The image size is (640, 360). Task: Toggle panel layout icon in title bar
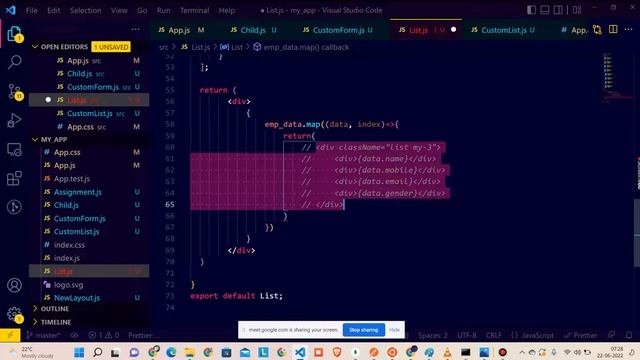pyautogui.click(x=544, y=10)
